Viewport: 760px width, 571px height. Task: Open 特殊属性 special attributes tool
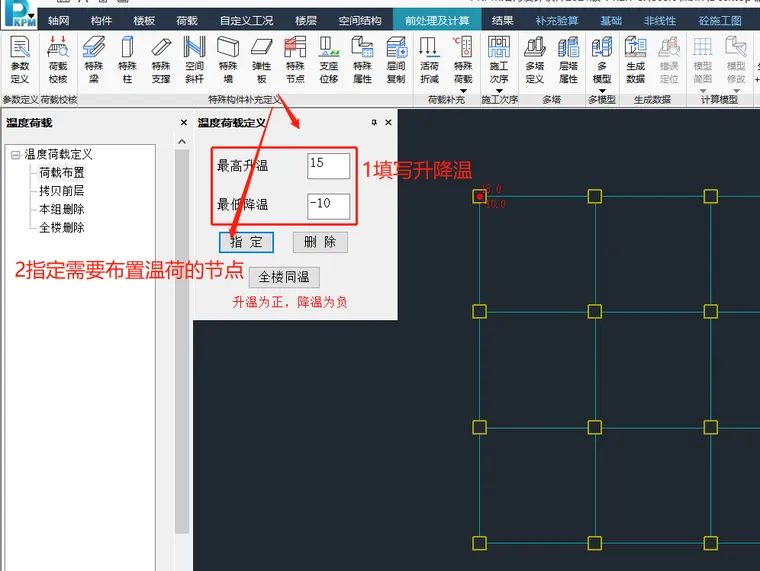click(363, 60)
